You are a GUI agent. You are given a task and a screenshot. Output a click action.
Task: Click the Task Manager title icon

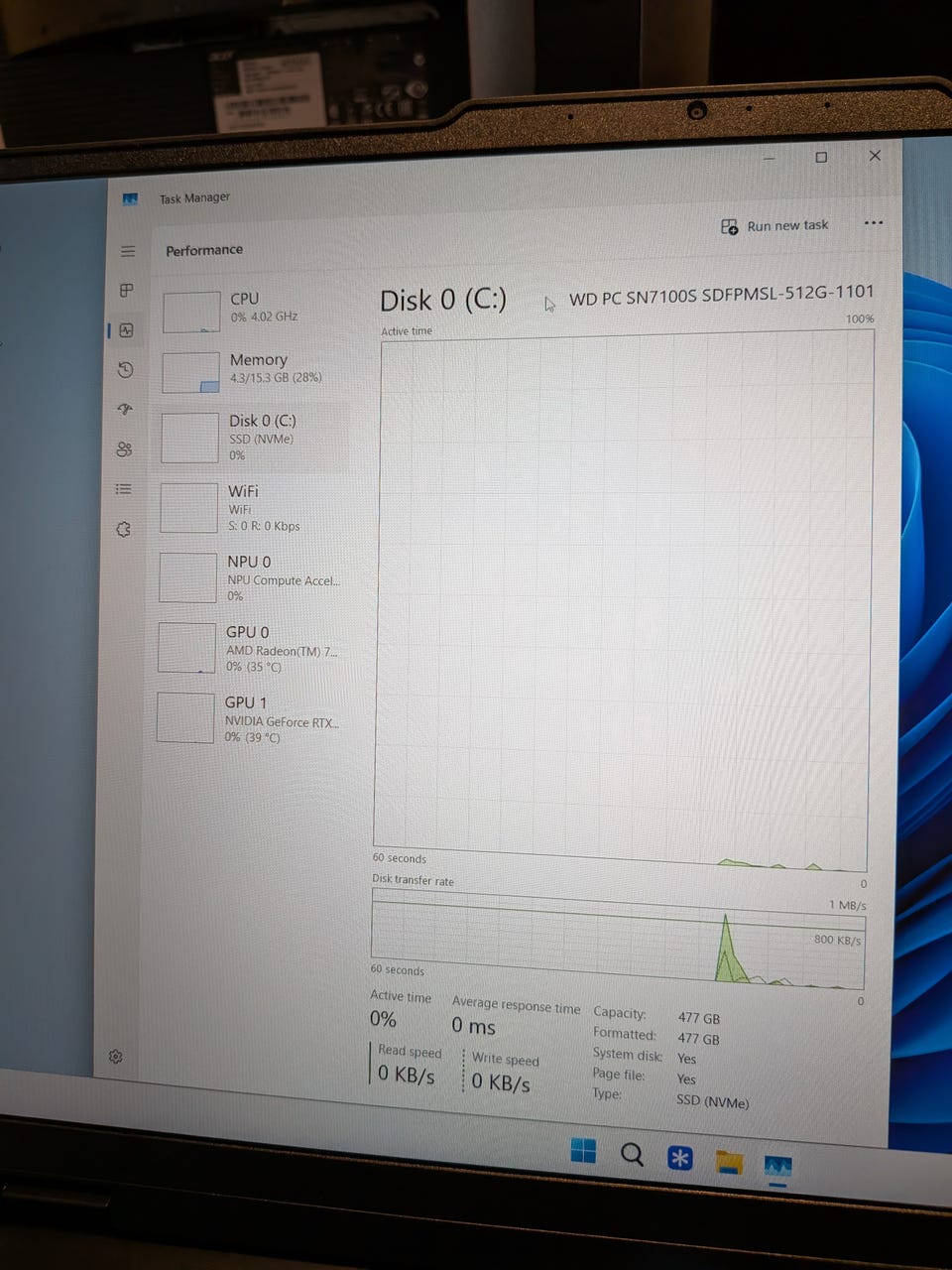(131, 199)
